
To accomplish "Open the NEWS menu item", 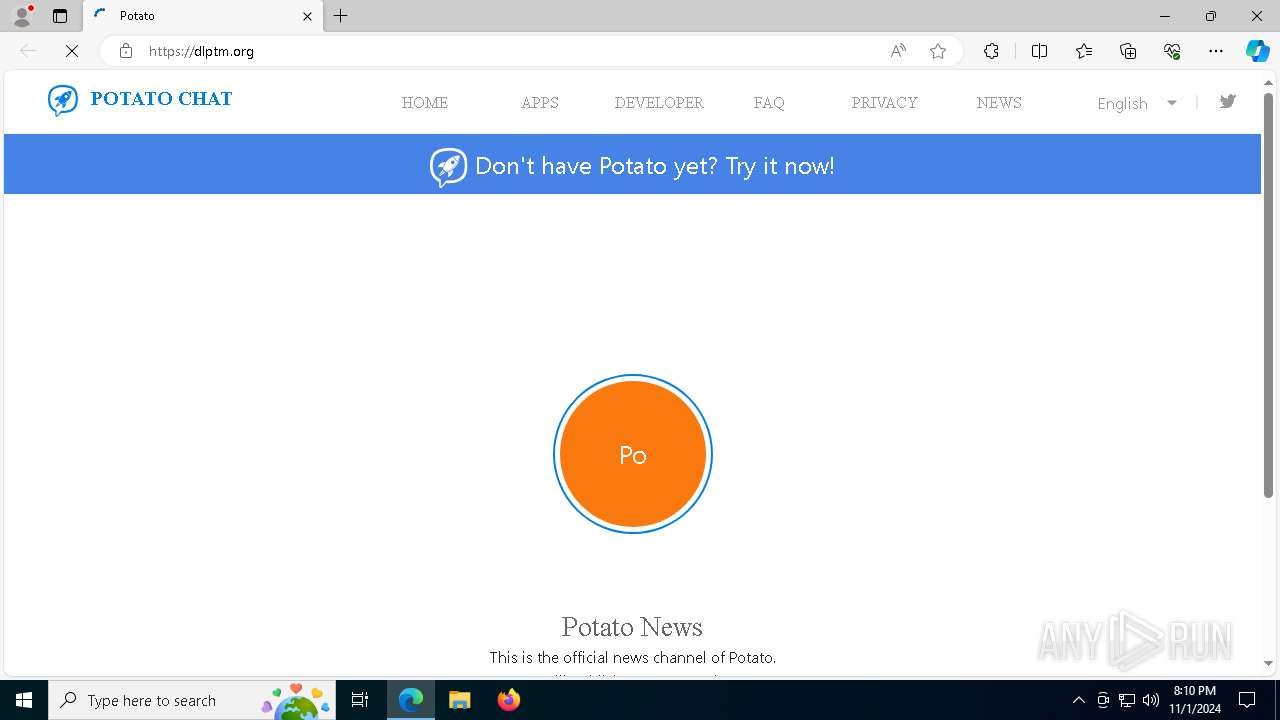I will tap(999, 102).
